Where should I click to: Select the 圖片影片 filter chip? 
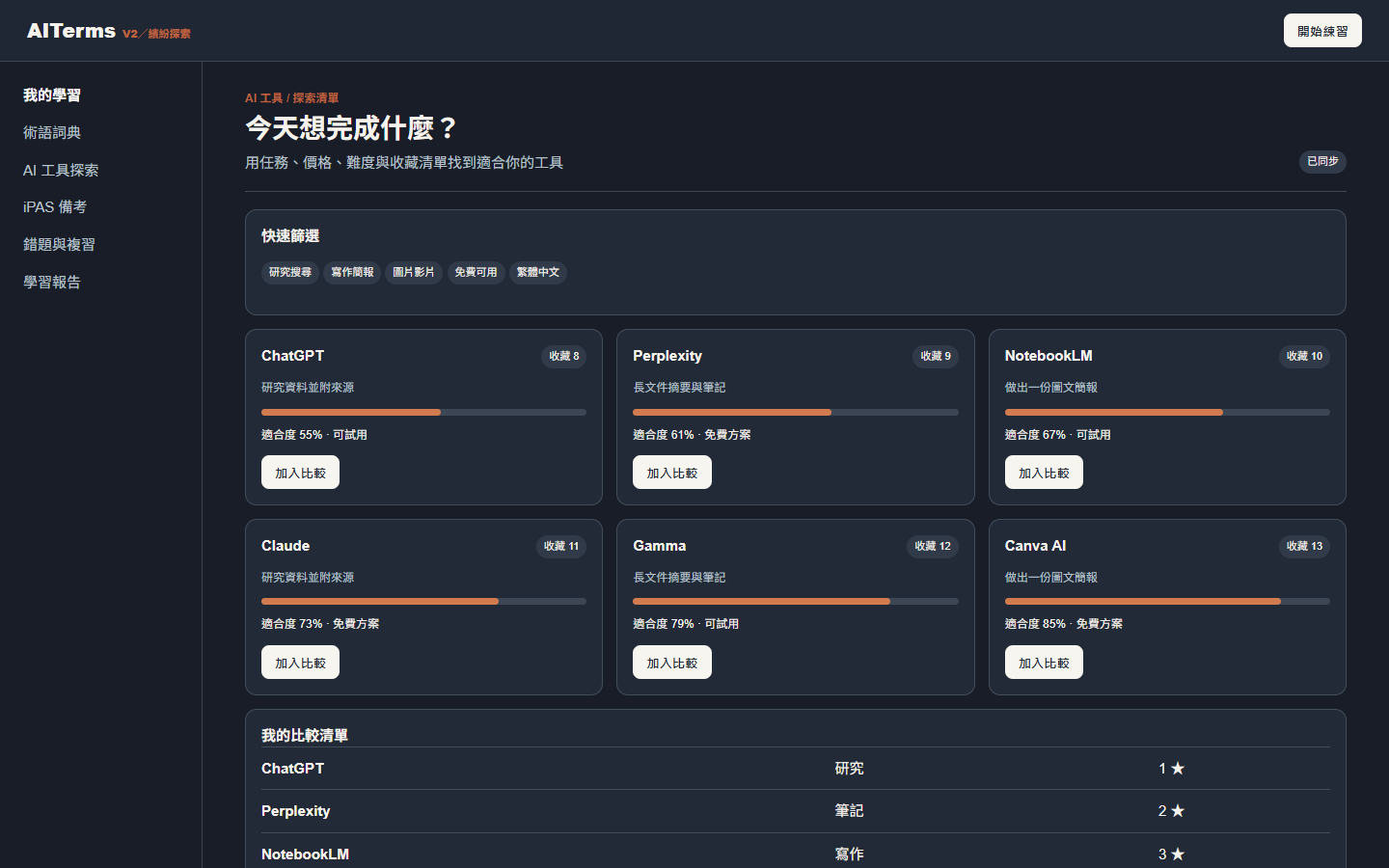pos(414,273)
